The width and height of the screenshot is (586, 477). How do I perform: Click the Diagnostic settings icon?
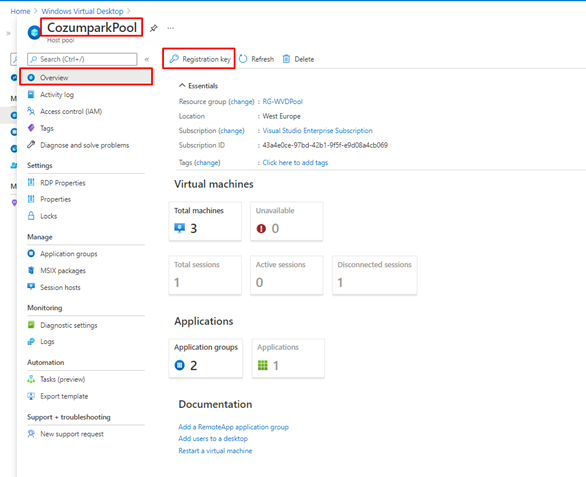[31, 325]
